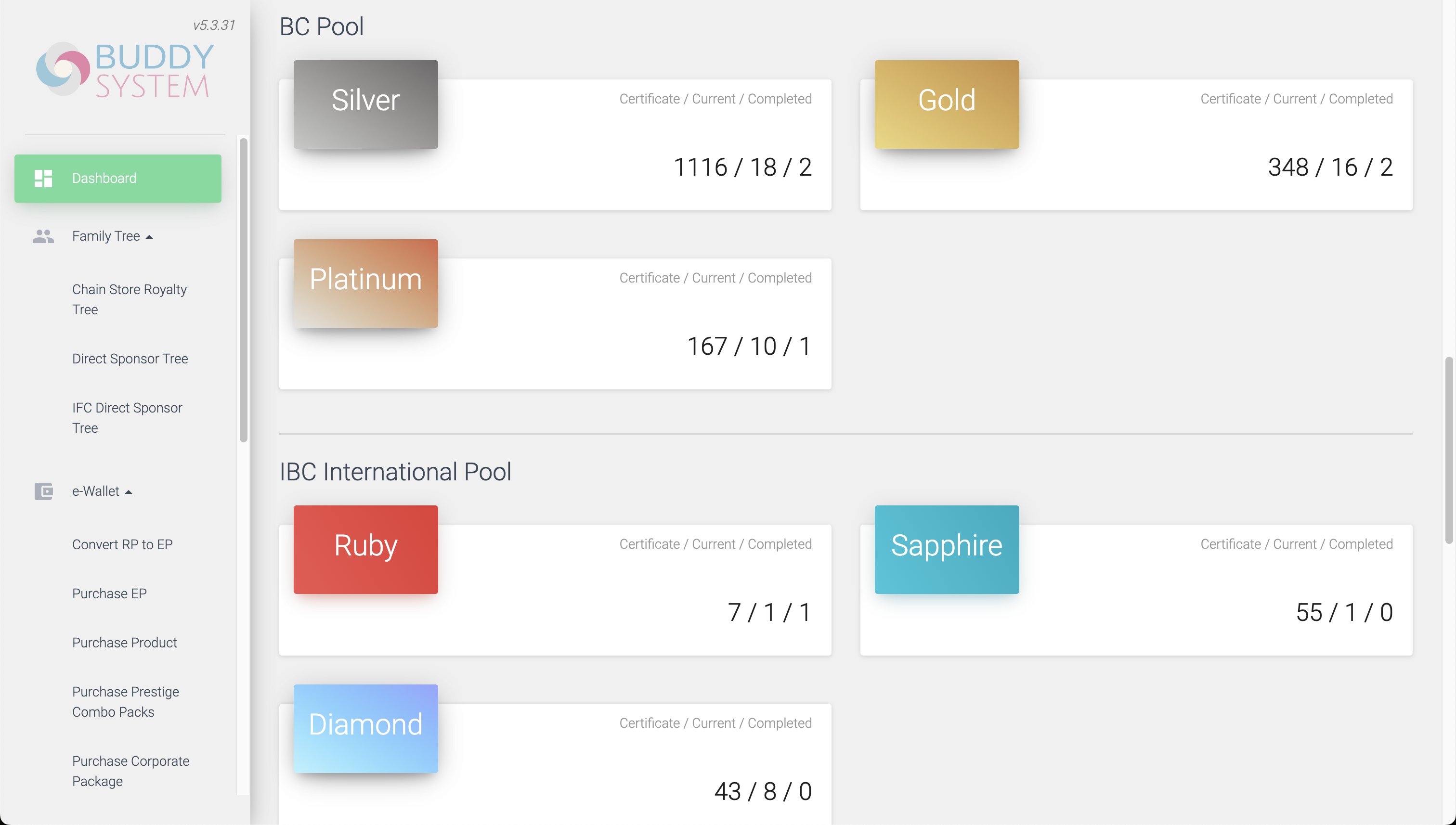
Task: Select Purchase Corporate Package
Action: [x=130, y=771]
